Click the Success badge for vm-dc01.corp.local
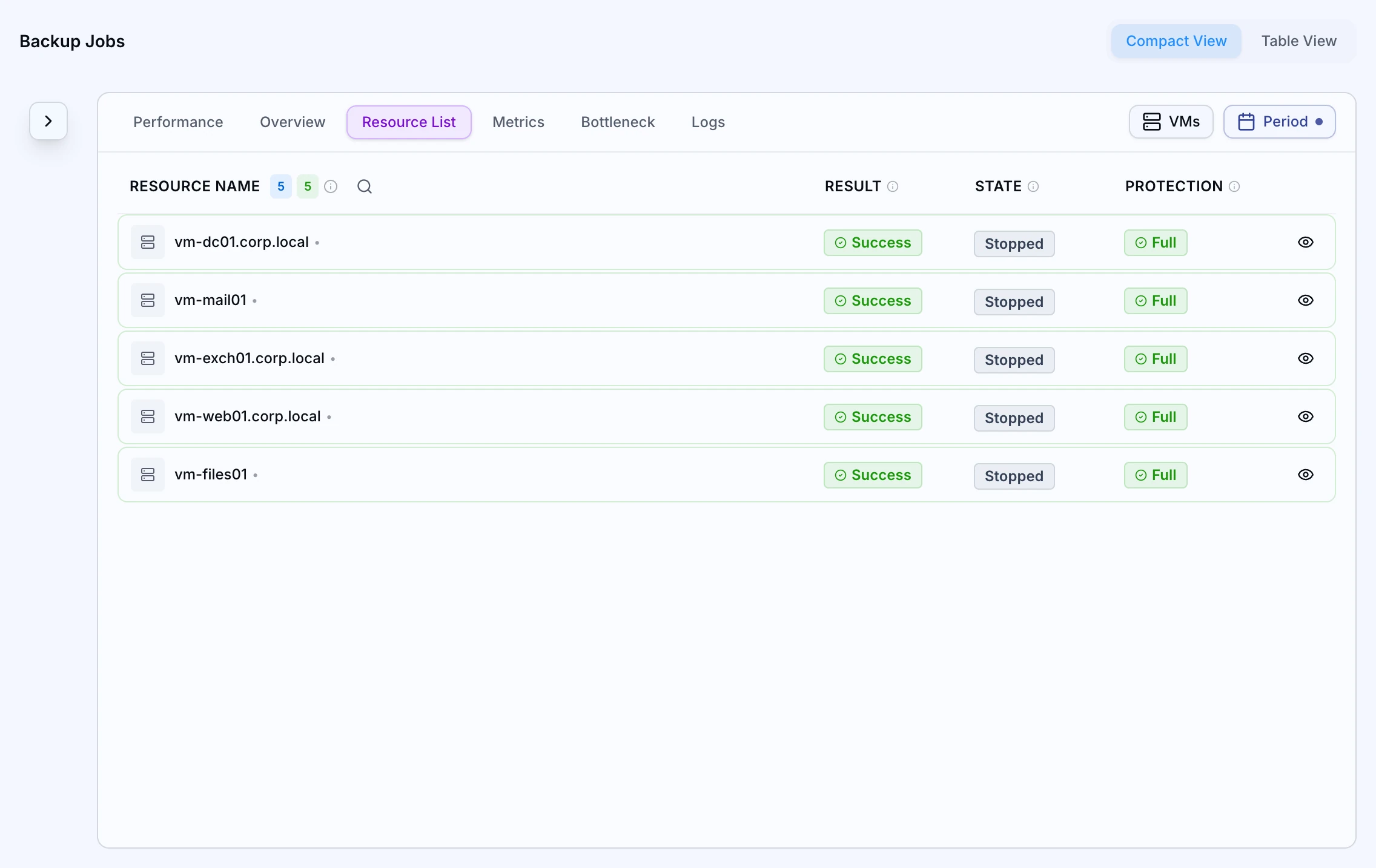The height and width of the screenshot is (868, 1376). (x=873, y=243)
